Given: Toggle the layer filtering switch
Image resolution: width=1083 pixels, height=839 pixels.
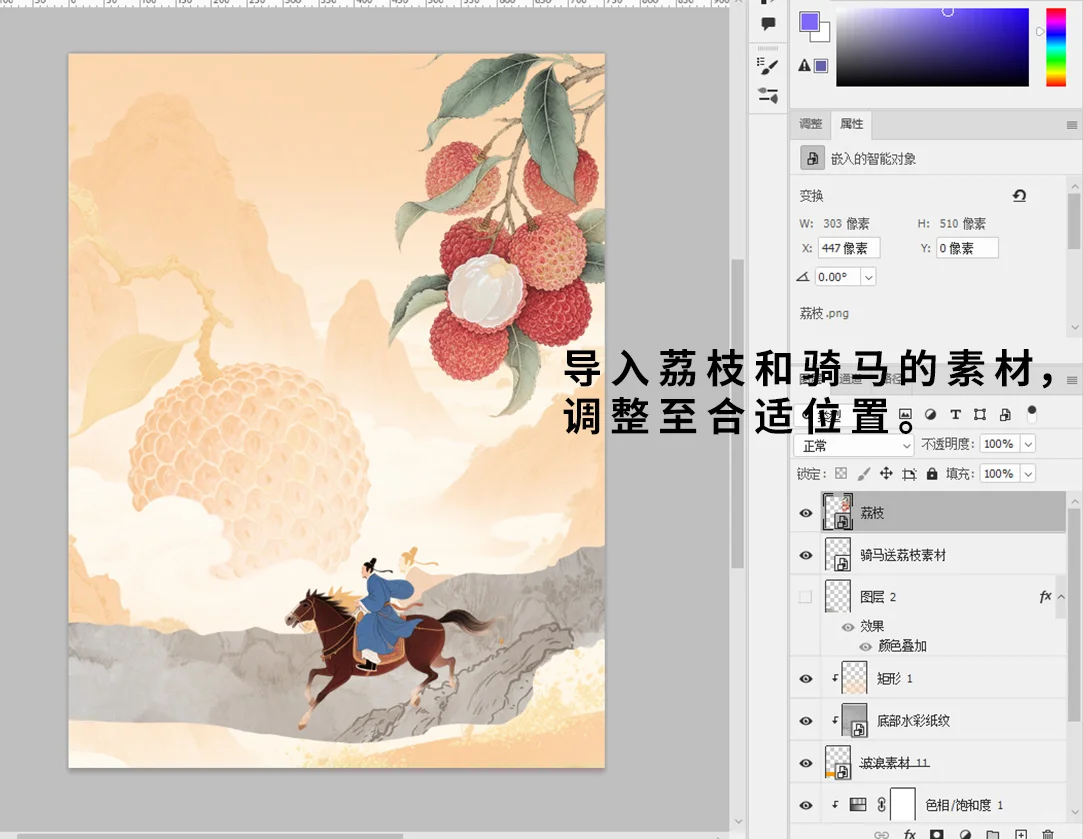Looking at the screenshot, I should click(x=1032, y=414).
